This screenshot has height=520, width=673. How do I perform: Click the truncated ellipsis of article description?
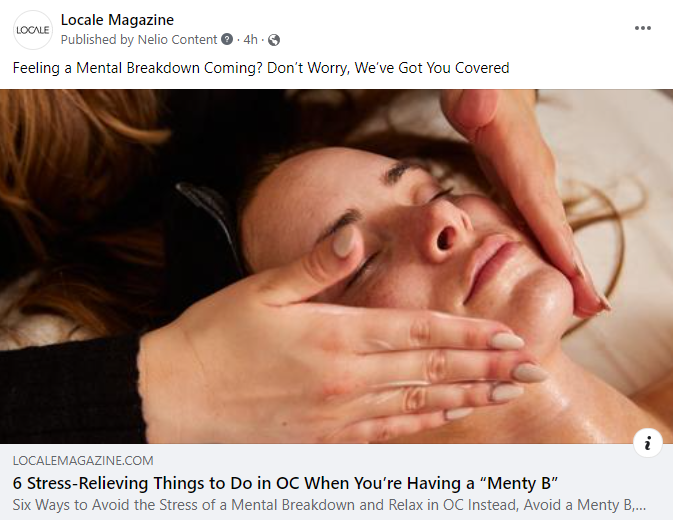[640, 505]
